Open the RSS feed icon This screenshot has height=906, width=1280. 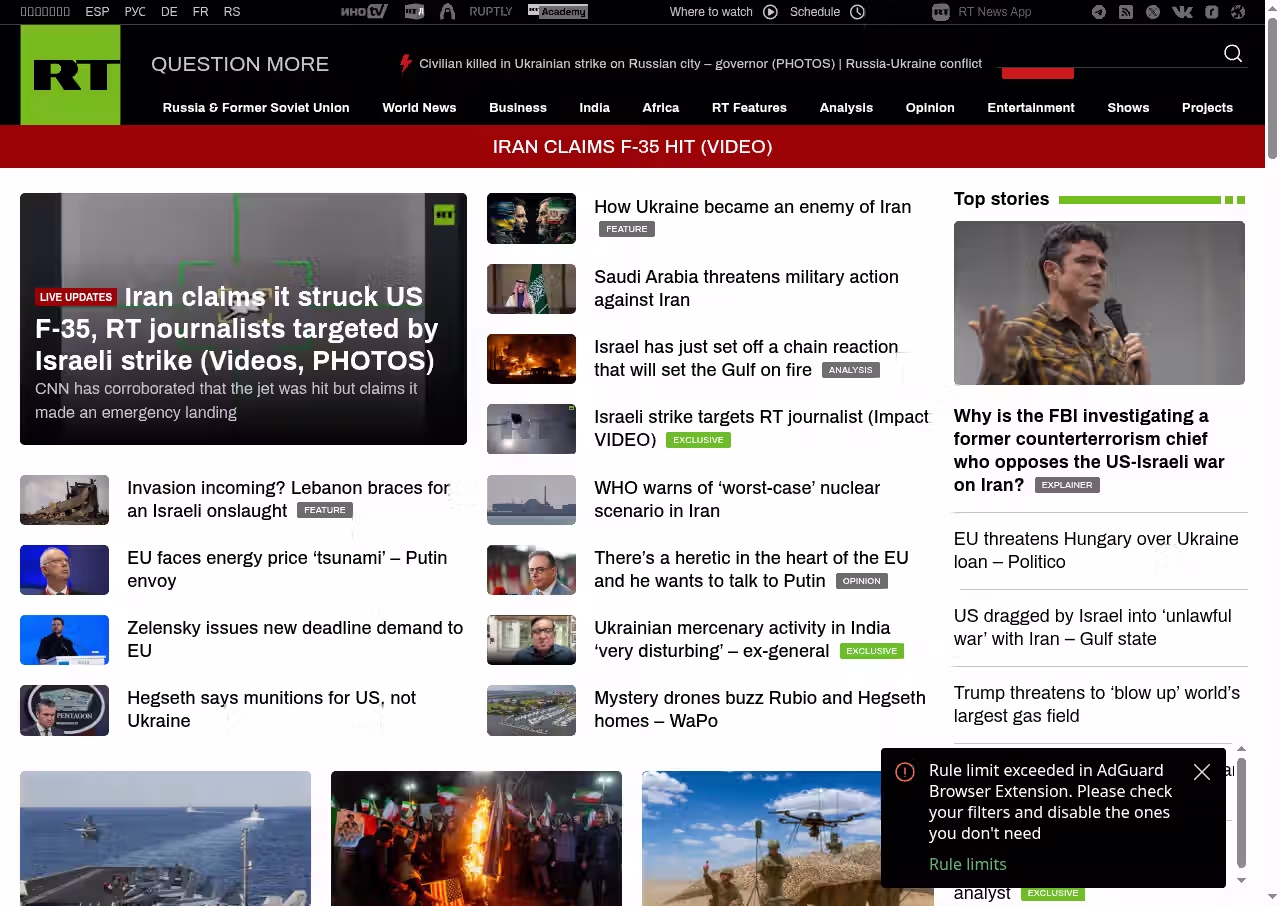pos(1126,12)
